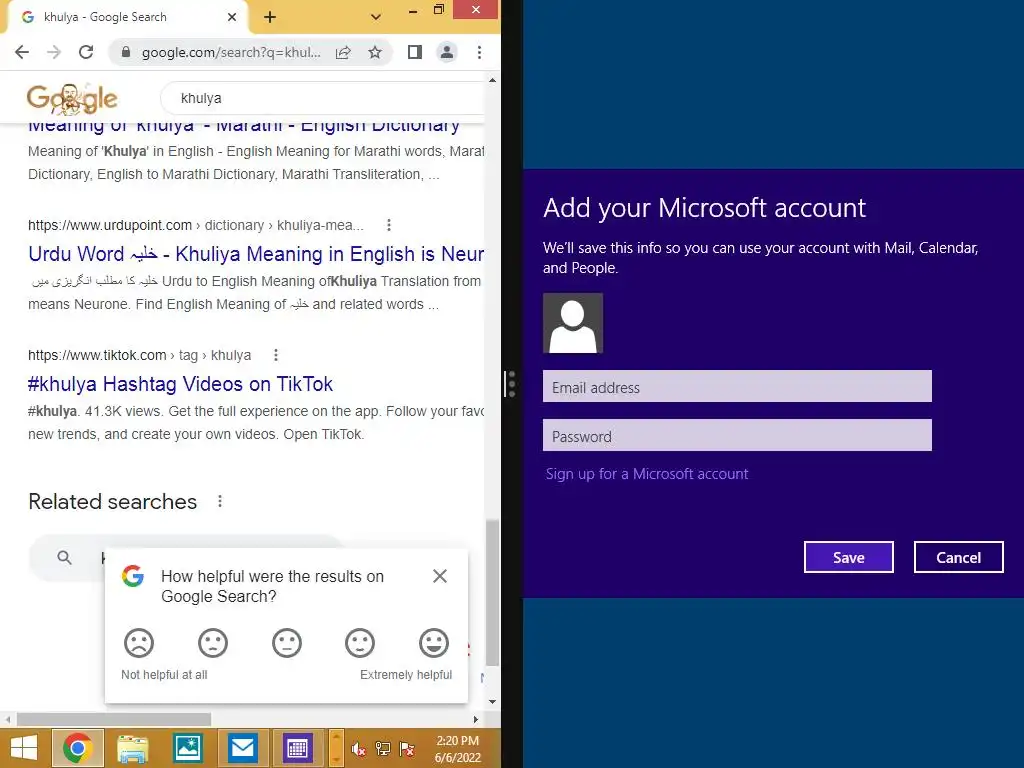1024x768 pixels.
Task: Click the muted volume tray icon
Action: 359,749
